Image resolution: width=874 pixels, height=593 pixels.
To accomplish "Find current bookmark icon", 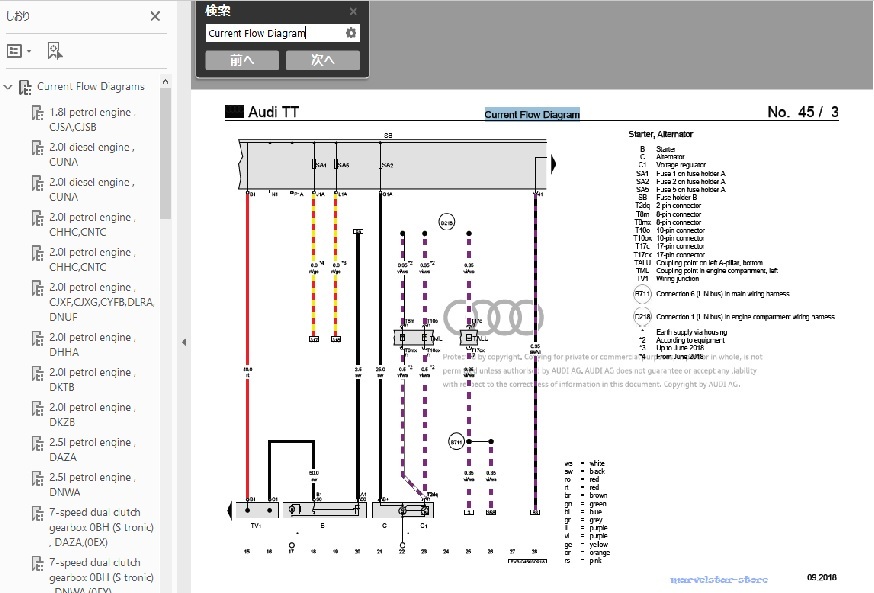I will pyautogui.click(x=55, y=51).
